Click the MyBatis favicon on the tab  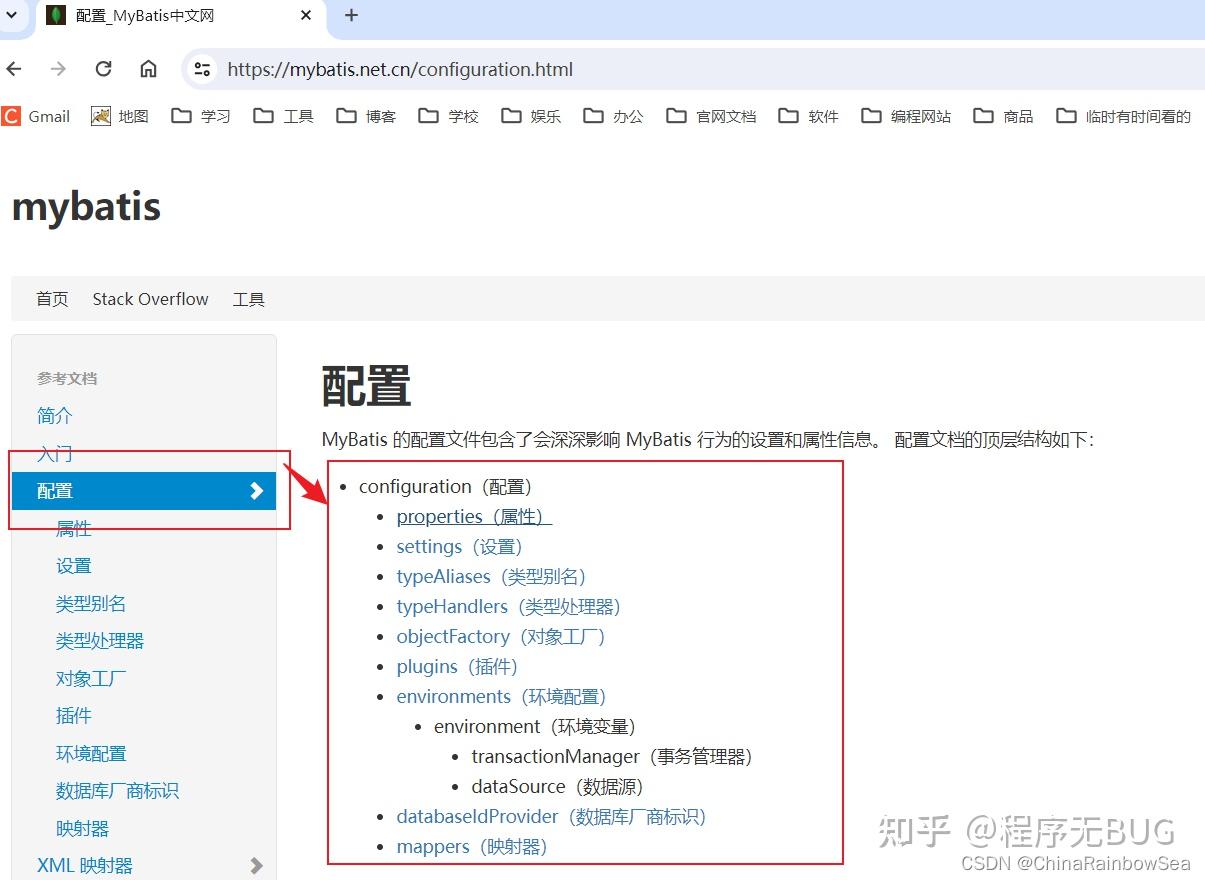55,16
